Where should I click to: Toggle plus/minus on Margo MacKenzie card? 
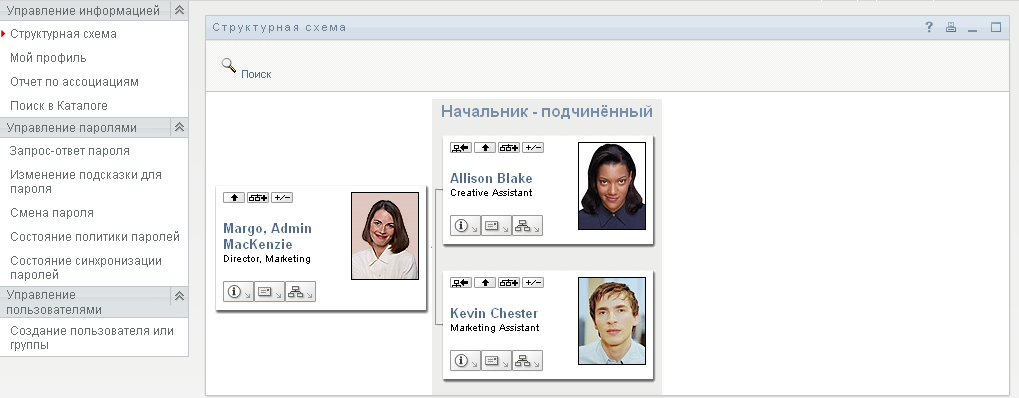(x=282, y=198)
